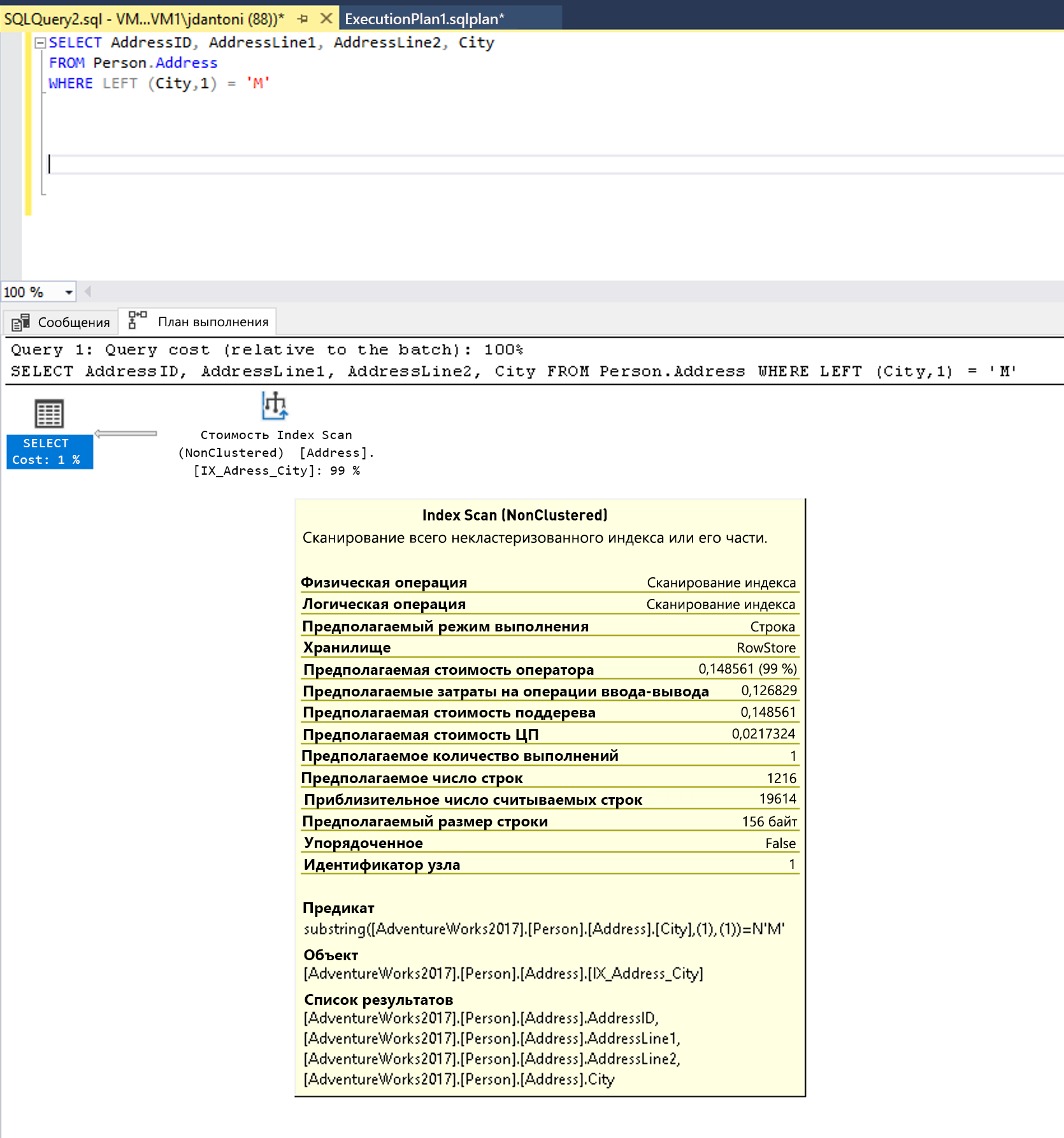Click the FROM Person.Address line in the editor
Image resolution: width=1064 pixels, height=1138 pixels.
[x=133, y=63]
